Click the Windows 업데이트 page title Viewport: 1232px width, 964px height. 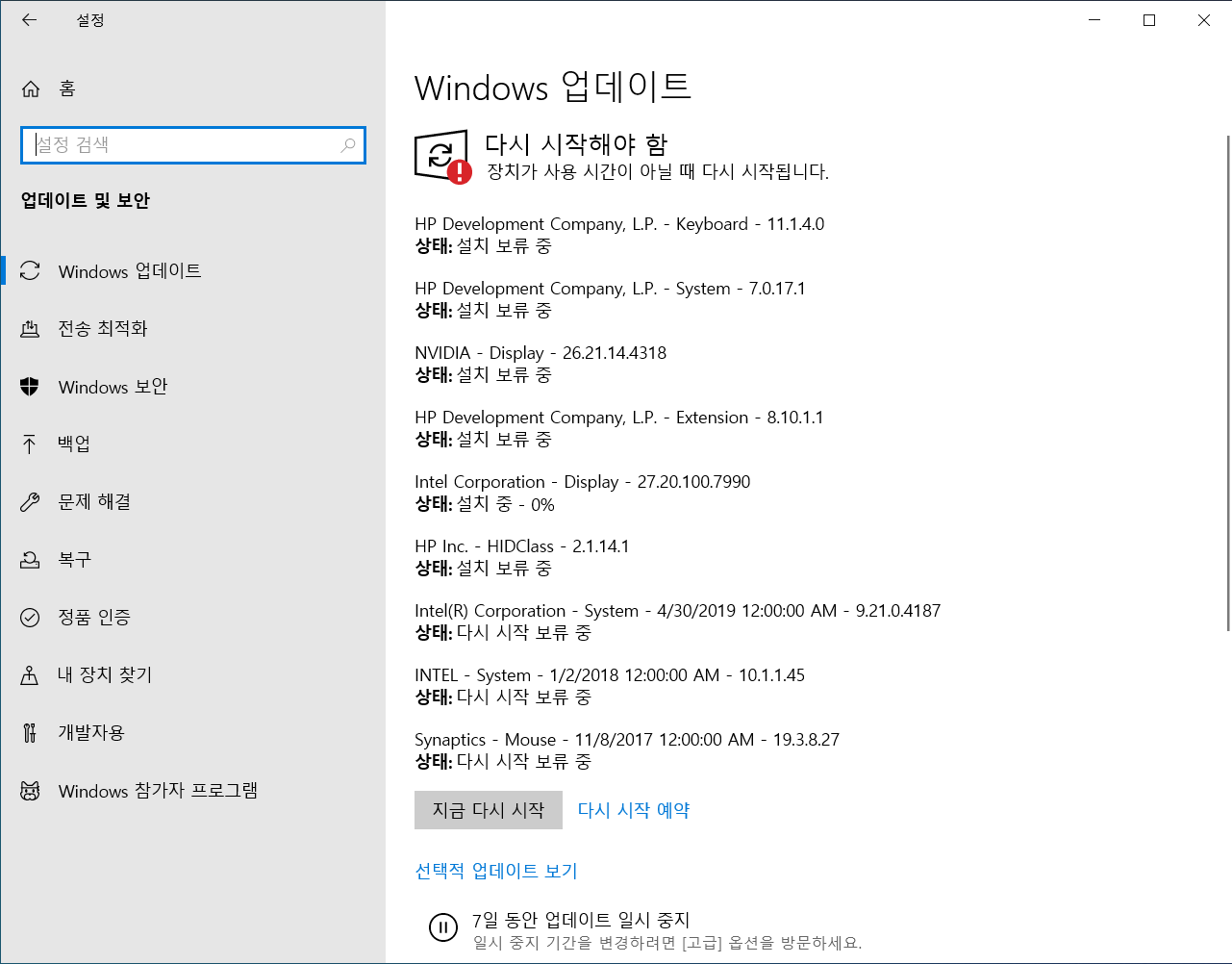click(553, 88)
